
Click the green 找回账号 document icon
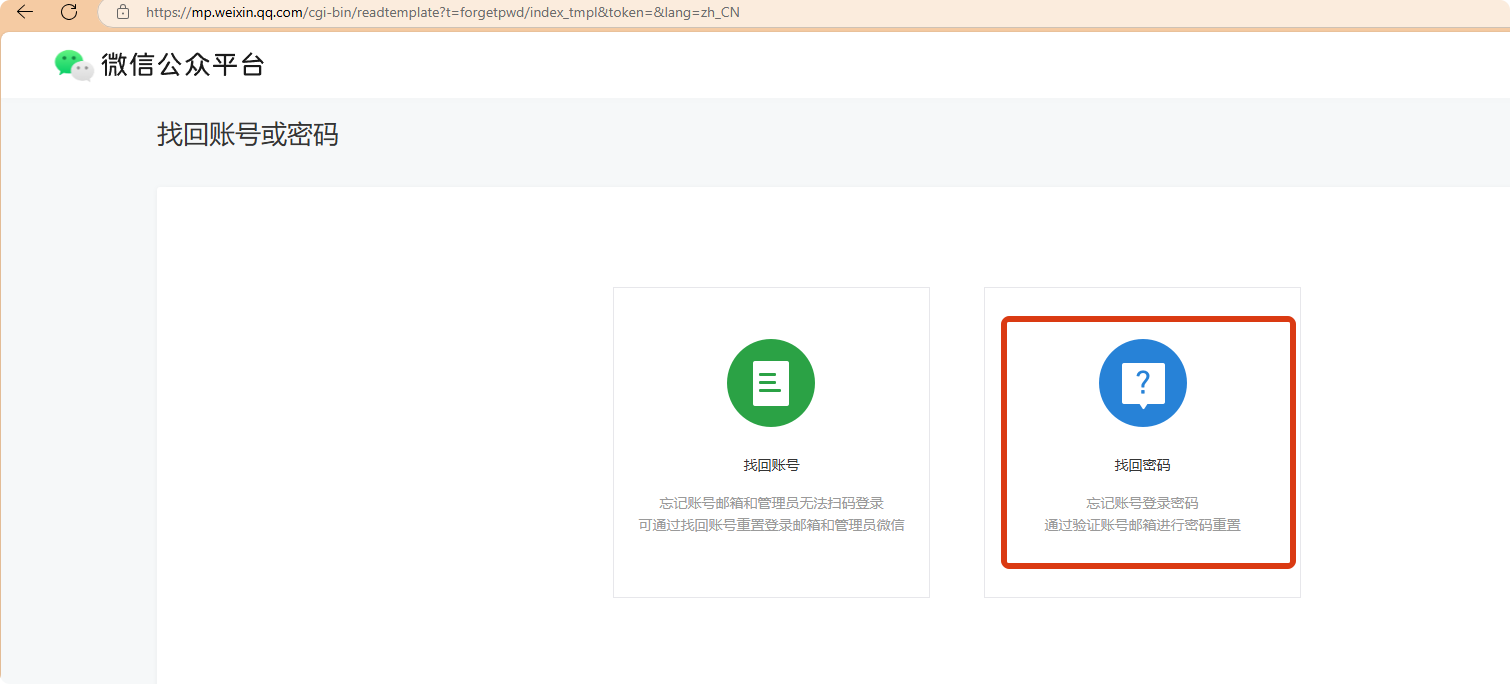pyautogui.click(x=771, y=383)
